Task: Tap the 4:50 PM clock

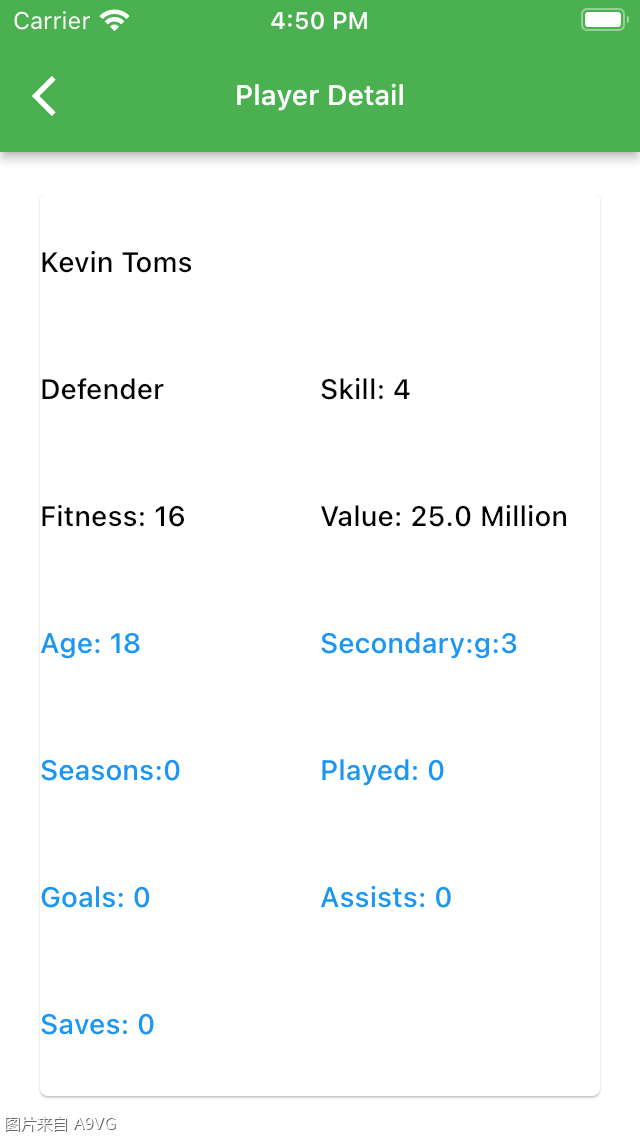Action: (x=319, y=21)
